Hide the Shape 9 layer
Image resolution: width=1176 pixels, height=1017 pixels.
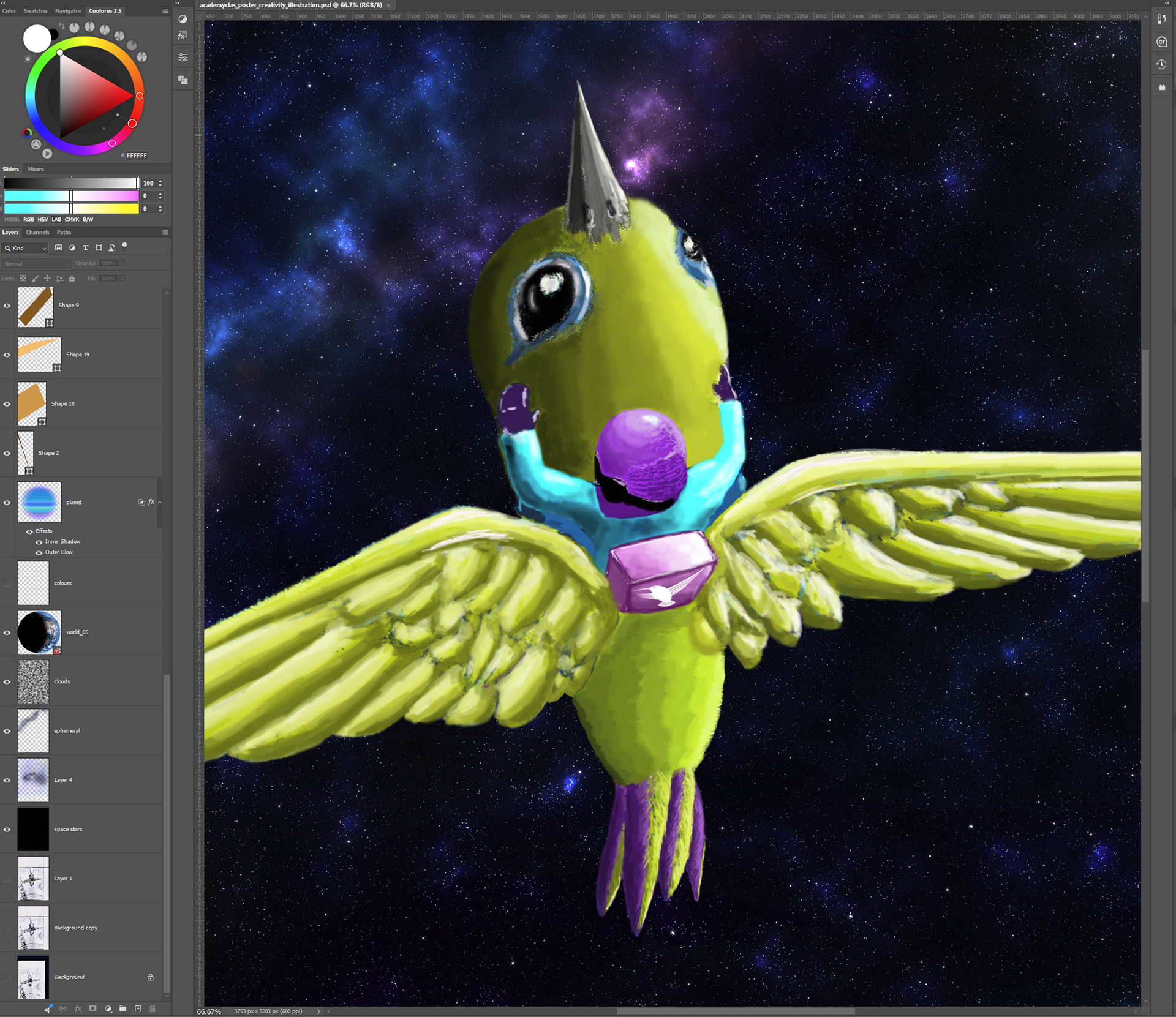click(7, 306)
